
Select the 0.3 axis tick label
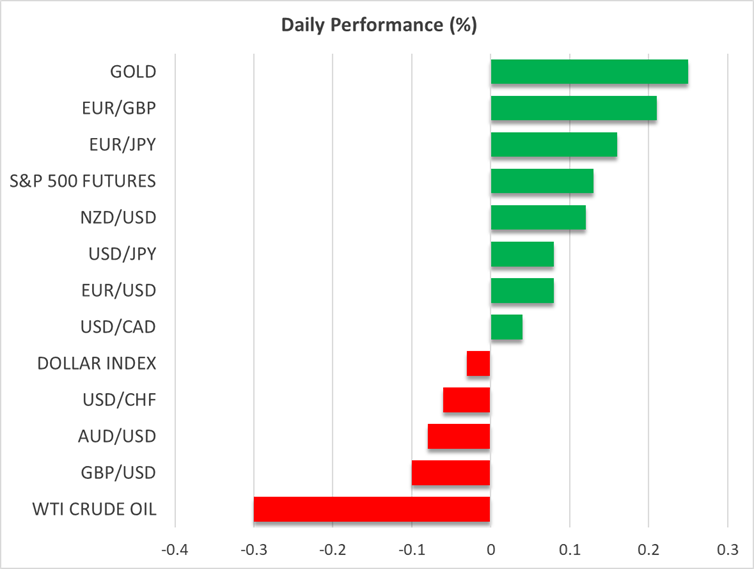727,548
